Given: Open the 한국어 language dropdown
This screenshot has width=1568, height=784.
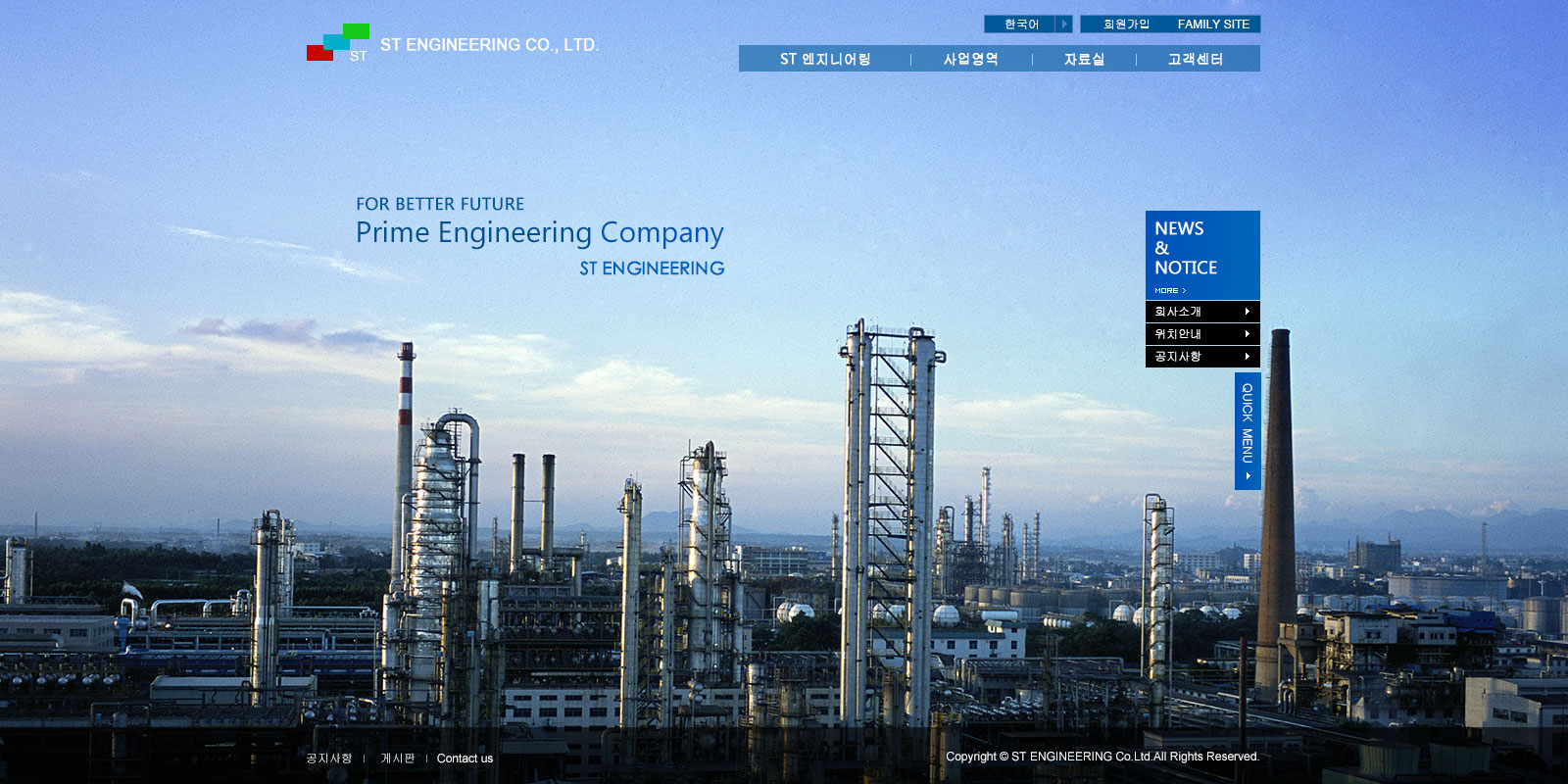Looking at the screenshot, I should [x=1020, y=24].
